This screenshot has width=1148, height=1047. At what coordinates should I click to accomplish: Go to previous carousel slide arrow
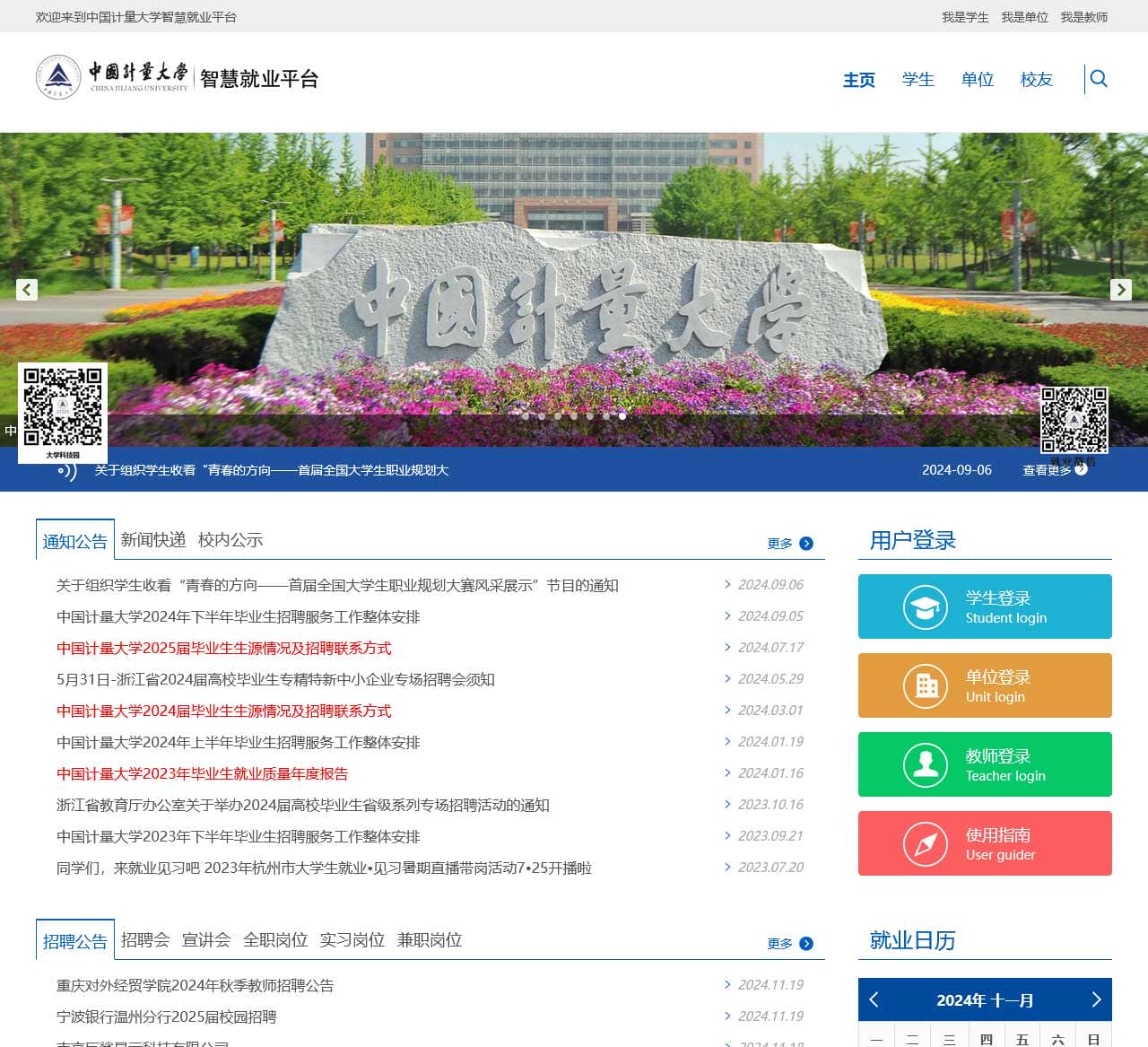coord(27,289)
